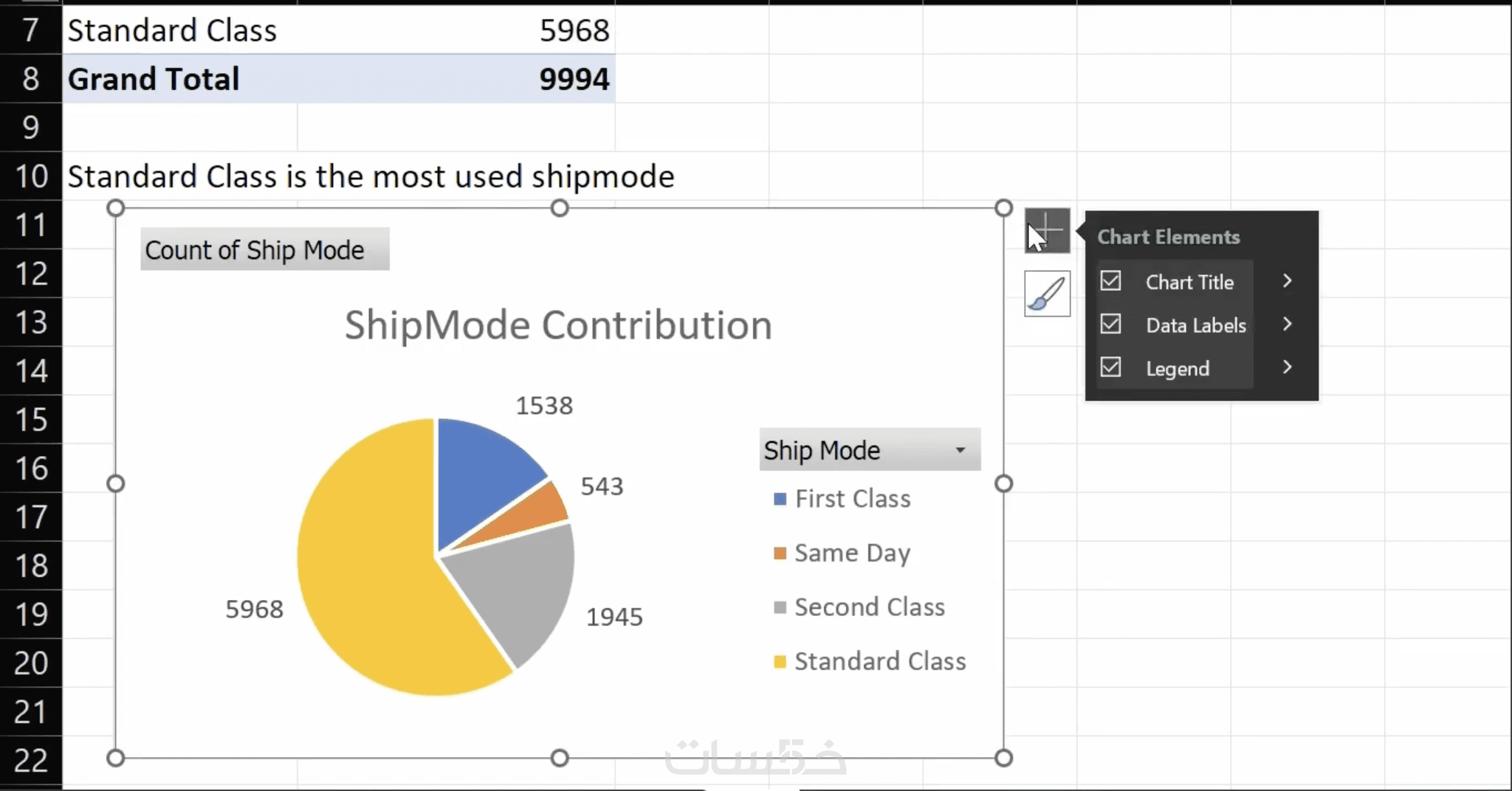This screenshot has width=1512, height=791.
Task: Click the 5968 data label
Action: [x=254, y=609]
